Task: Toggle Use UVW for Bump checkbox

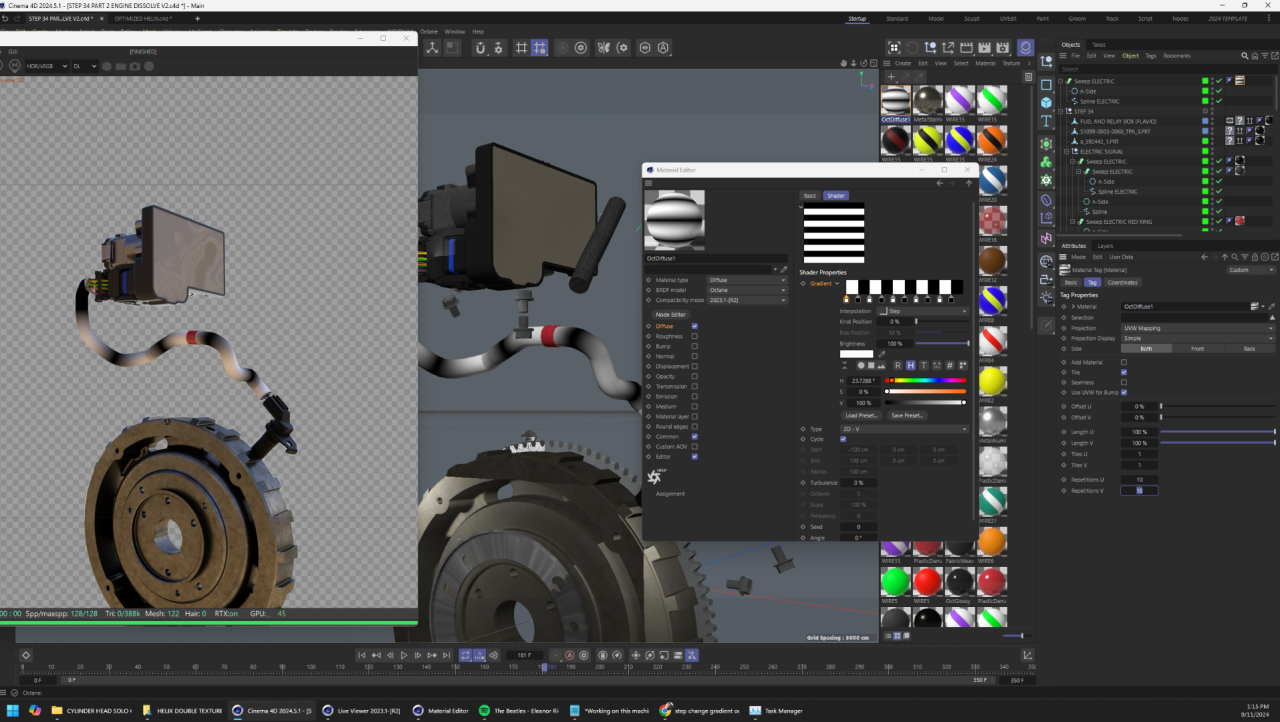Action: (x=1124, y=392)
